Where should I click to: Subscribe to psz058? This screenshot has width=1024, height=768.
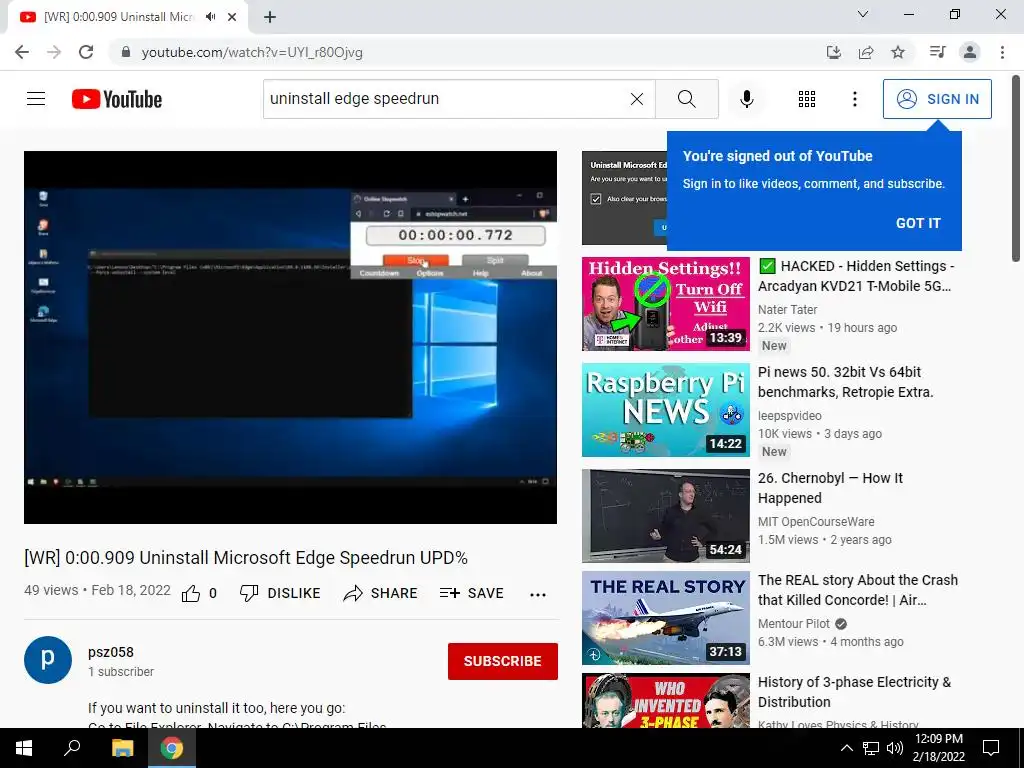click(502, 661)
